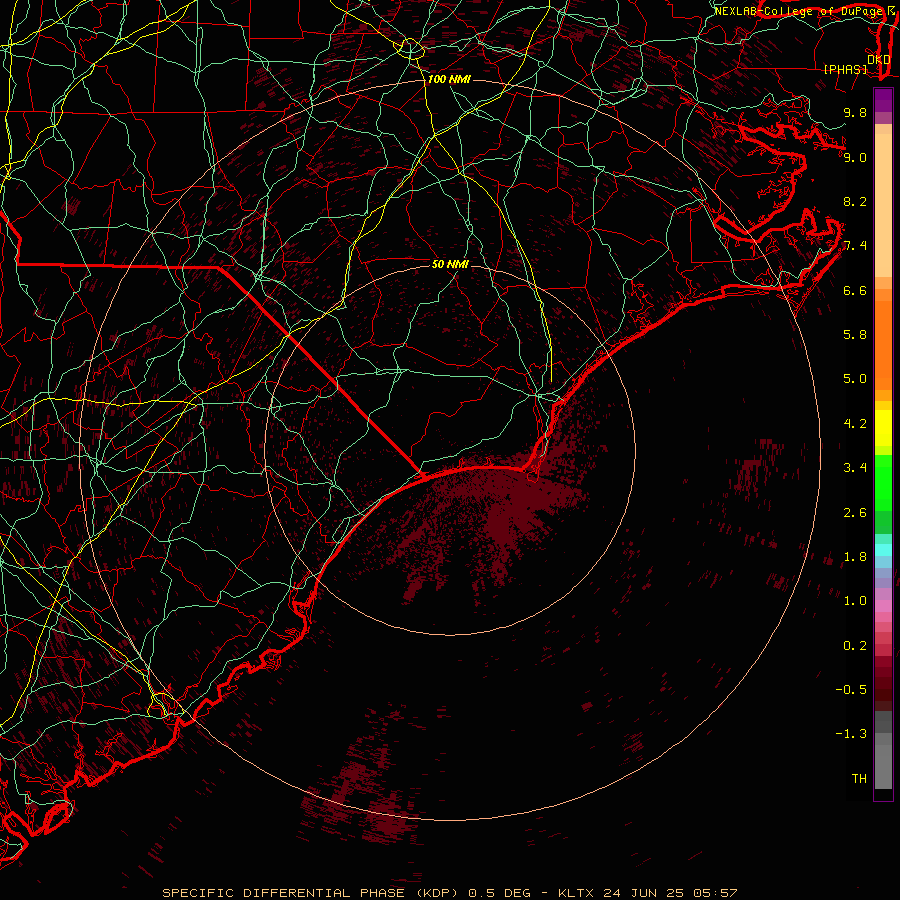Click the 7.4 legend value
The width and height of the screenshot is (900, 900).
point(855,246)
